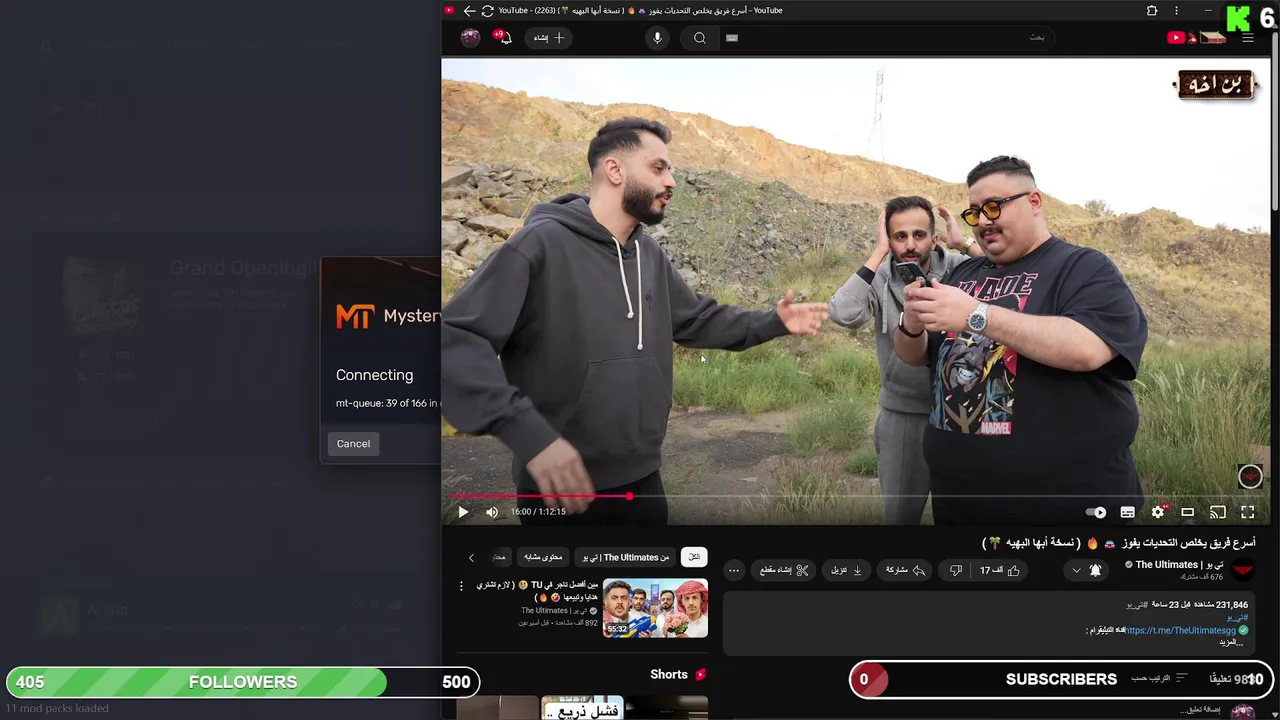Expand the subscription notification bell dropdown
The width and height of the screenshot is (1280, 720).
pos(1086,570)
